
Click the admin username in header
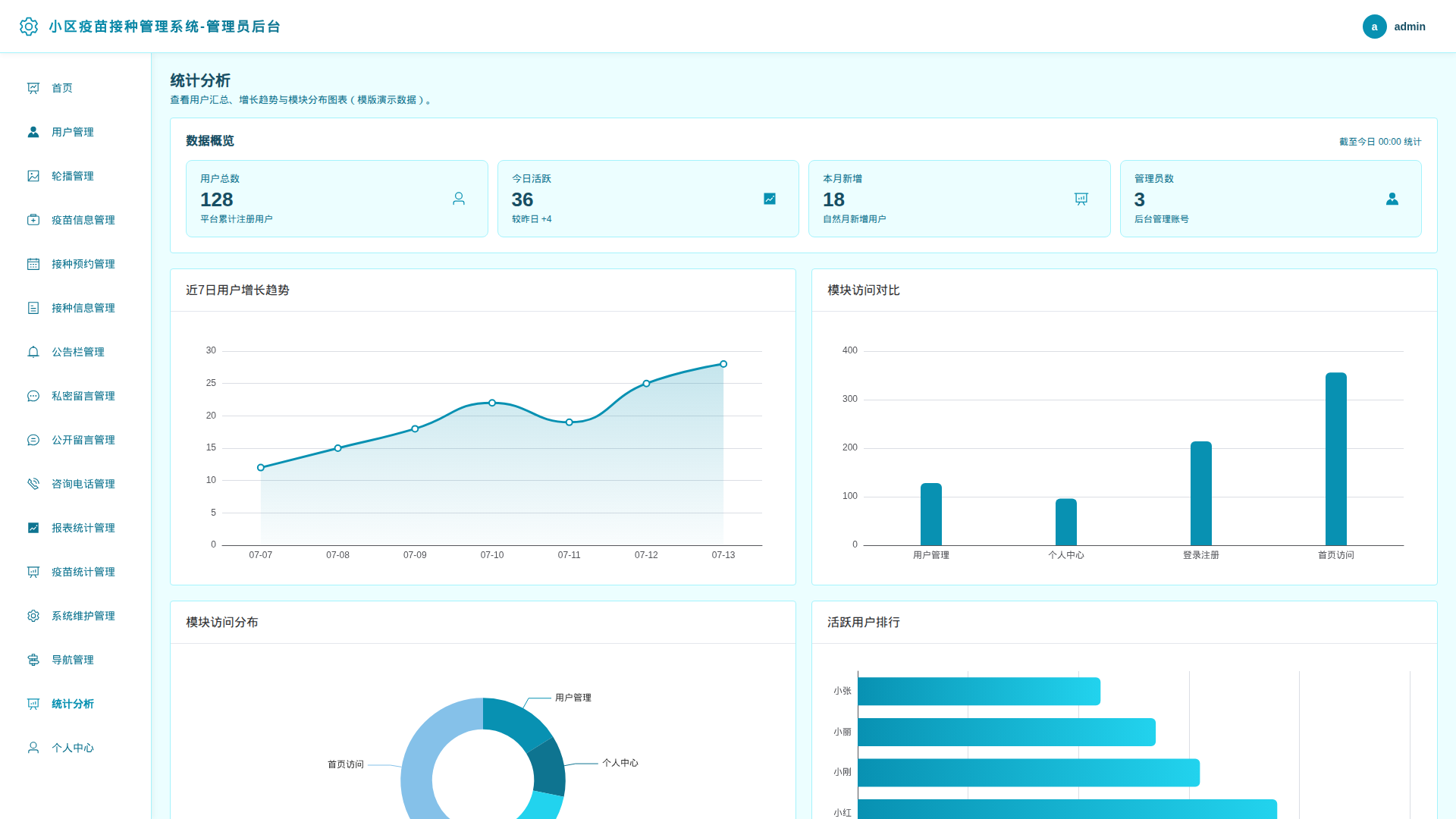coord(1410,27)
